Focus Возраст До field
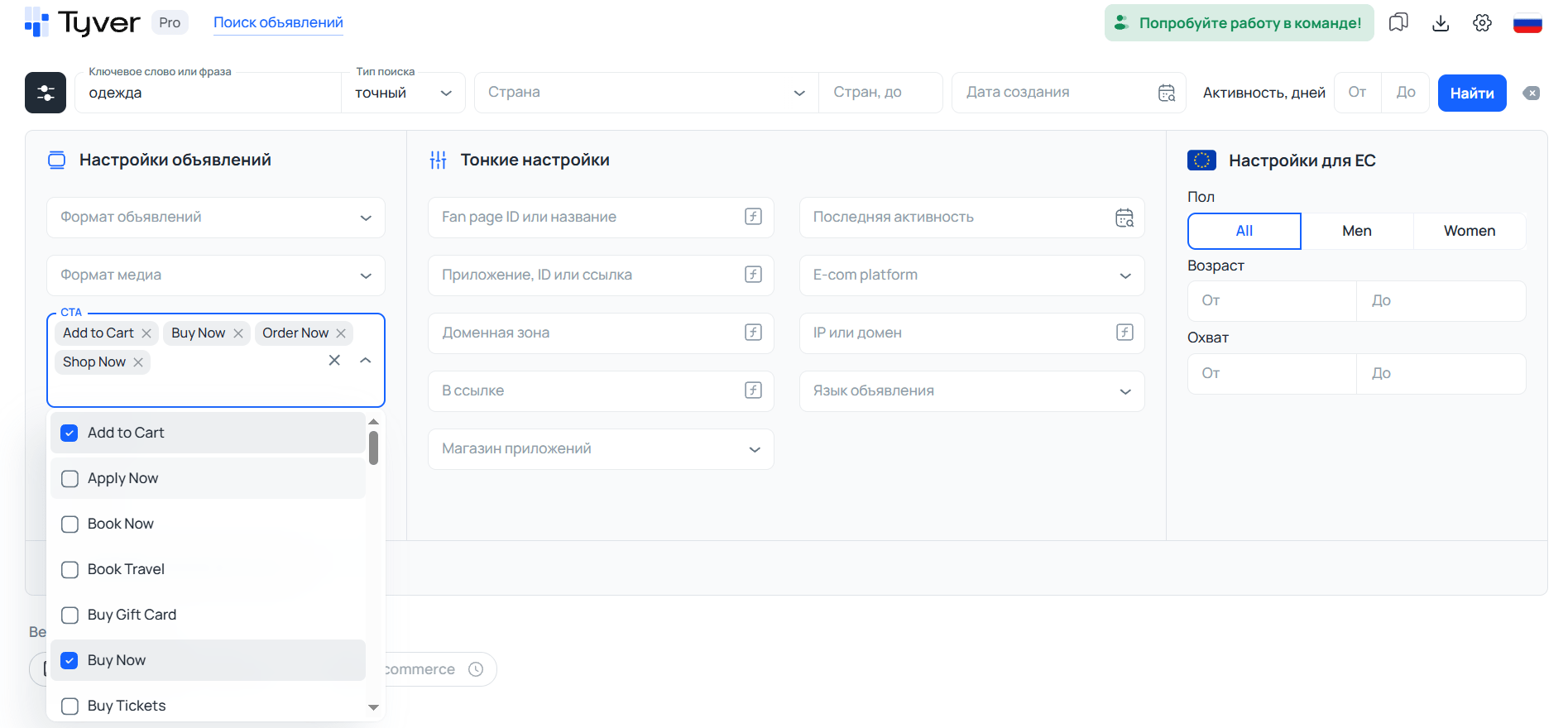 click(1441, 301)
